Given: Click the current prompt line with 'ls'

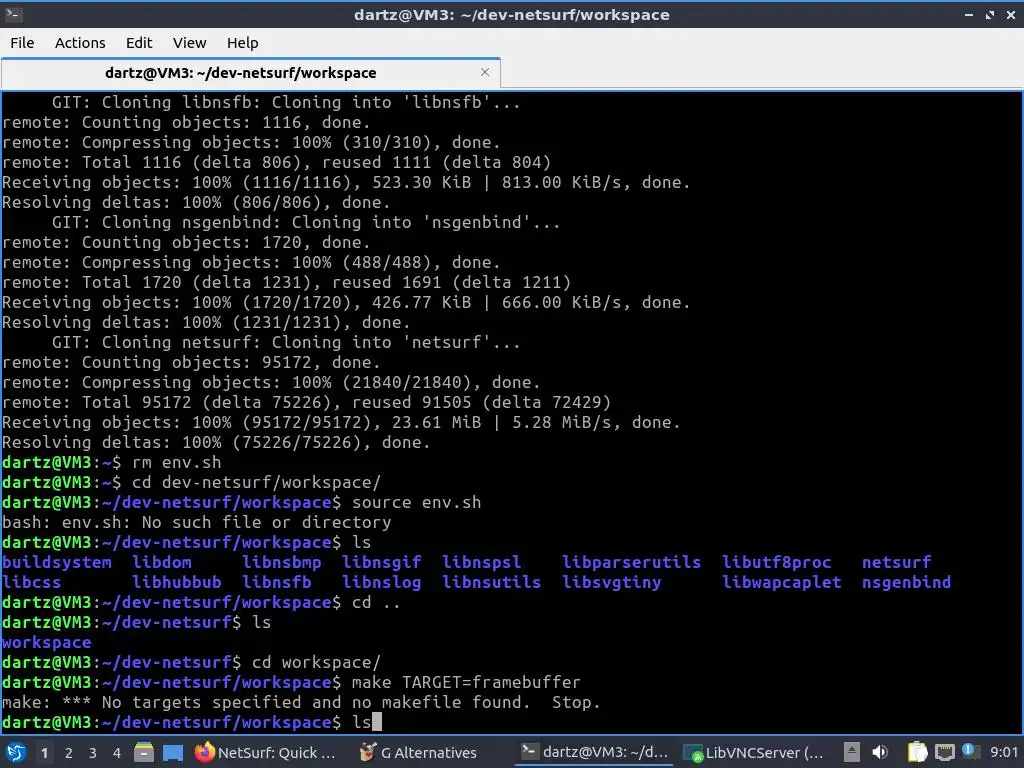Looking at the screenshot, I should [x=191, y=722].
